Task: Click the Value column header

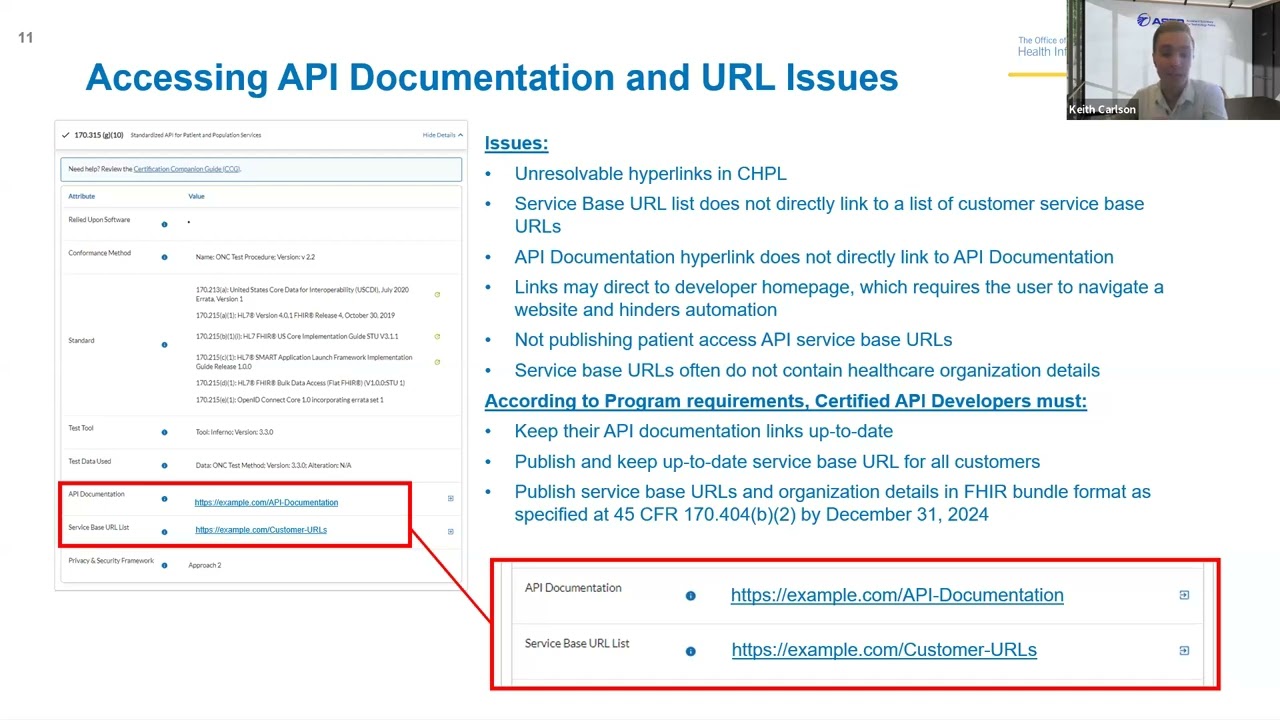Action: pyautogui.click(x=196, y=196)
